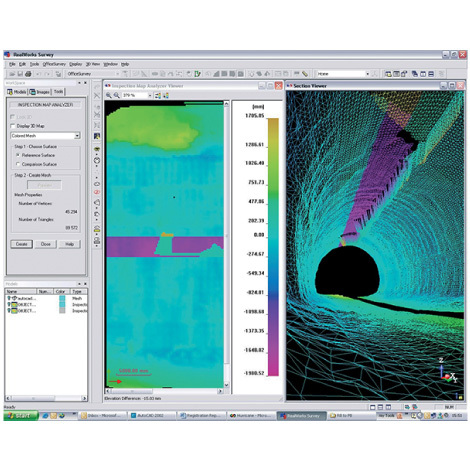The image size is (470, 470).
Task: Open the Window menu
Action: [x=110, y=64]
